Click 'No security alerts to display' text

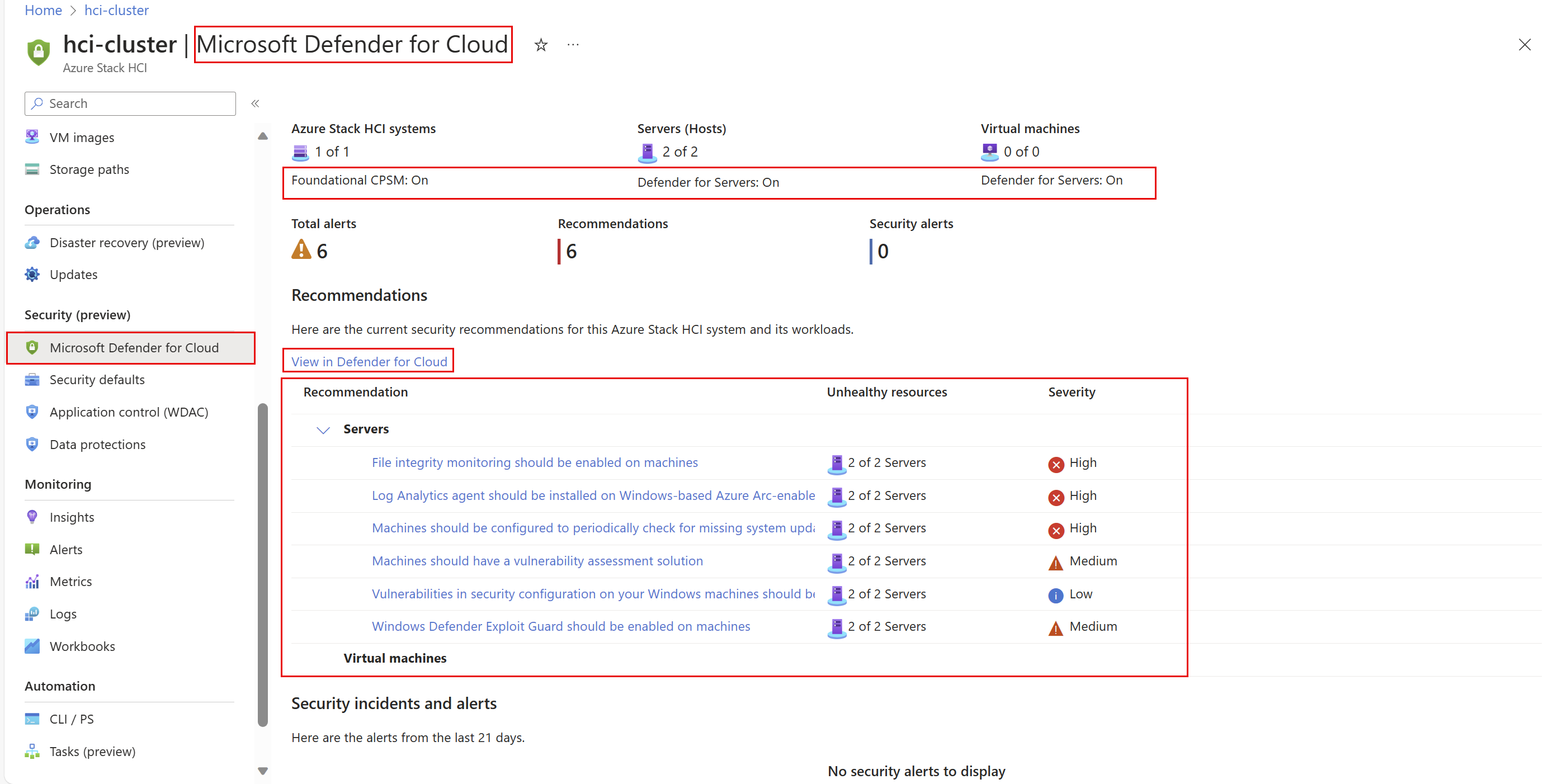pos(916,771)
